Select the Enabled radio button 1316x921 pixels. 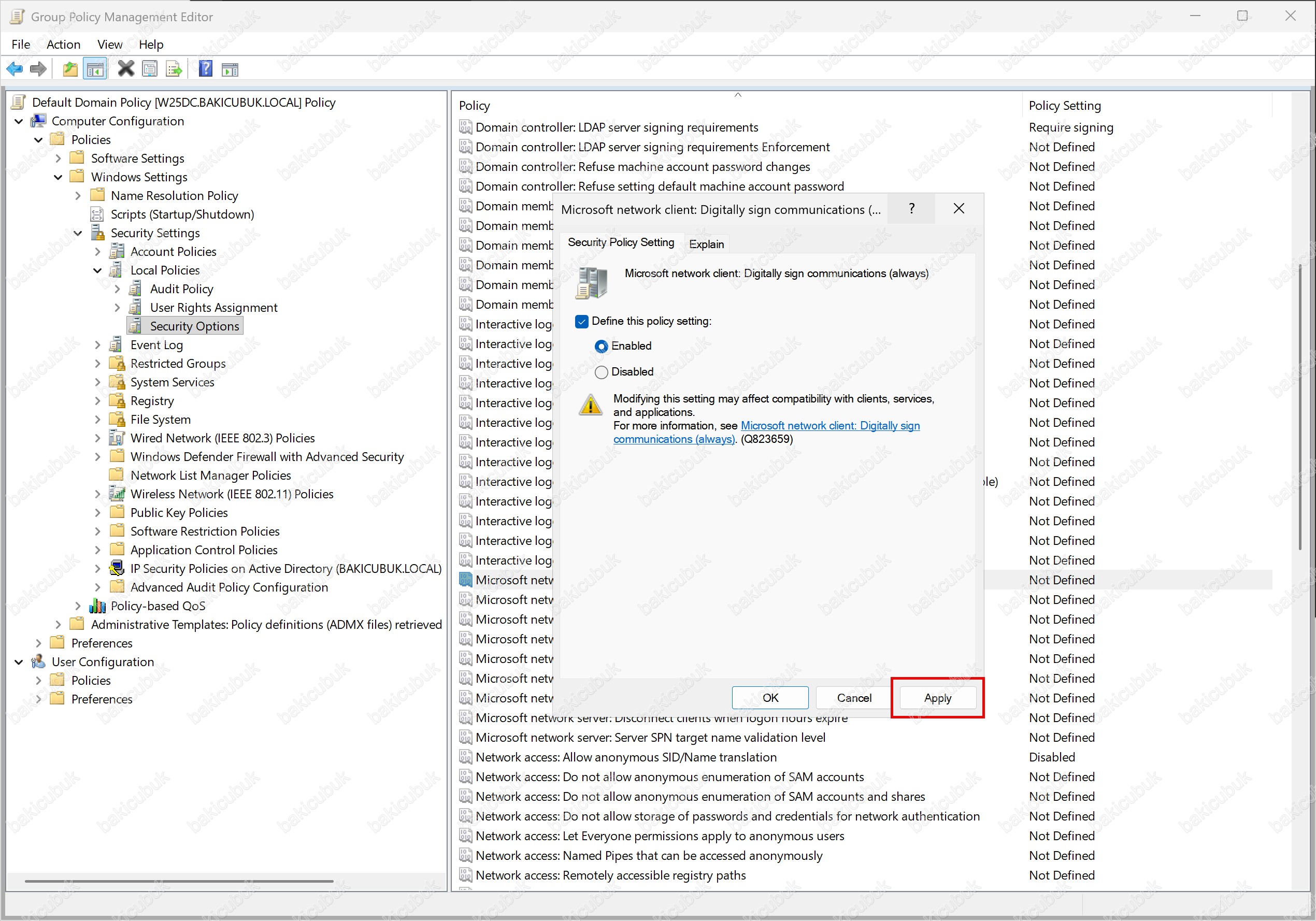(x=601, y=346)
